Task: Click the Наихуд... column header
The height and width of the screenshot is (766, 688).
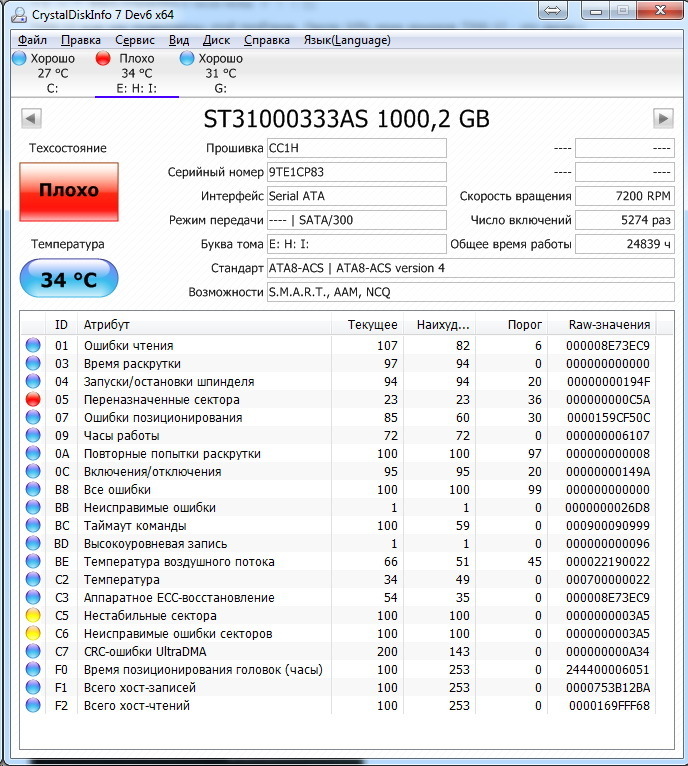Action: [x=439, y=324]
